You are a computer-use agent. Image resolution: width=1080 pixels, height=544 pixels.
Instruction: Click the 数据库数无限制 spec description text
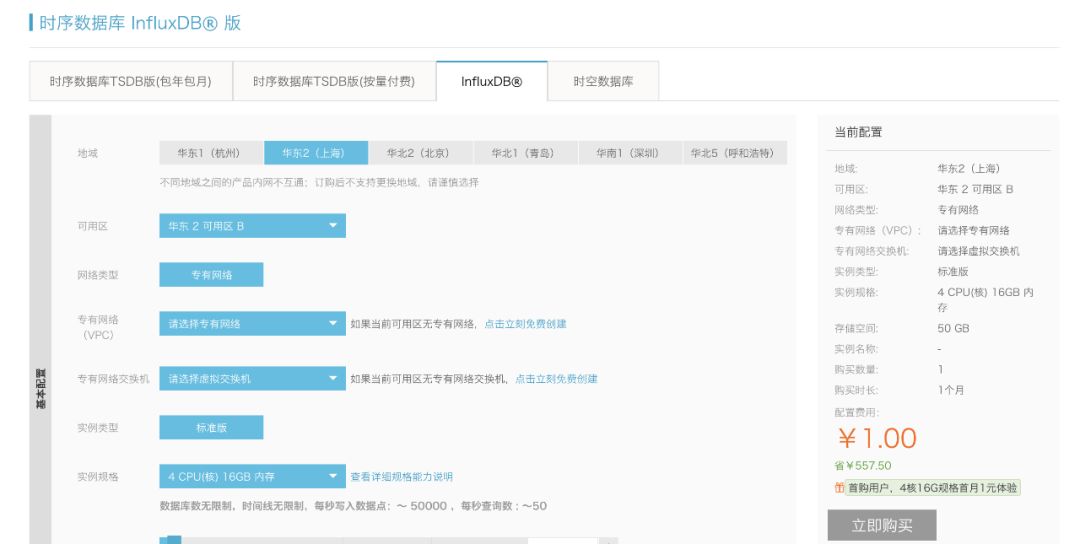(x=353, y=506)
